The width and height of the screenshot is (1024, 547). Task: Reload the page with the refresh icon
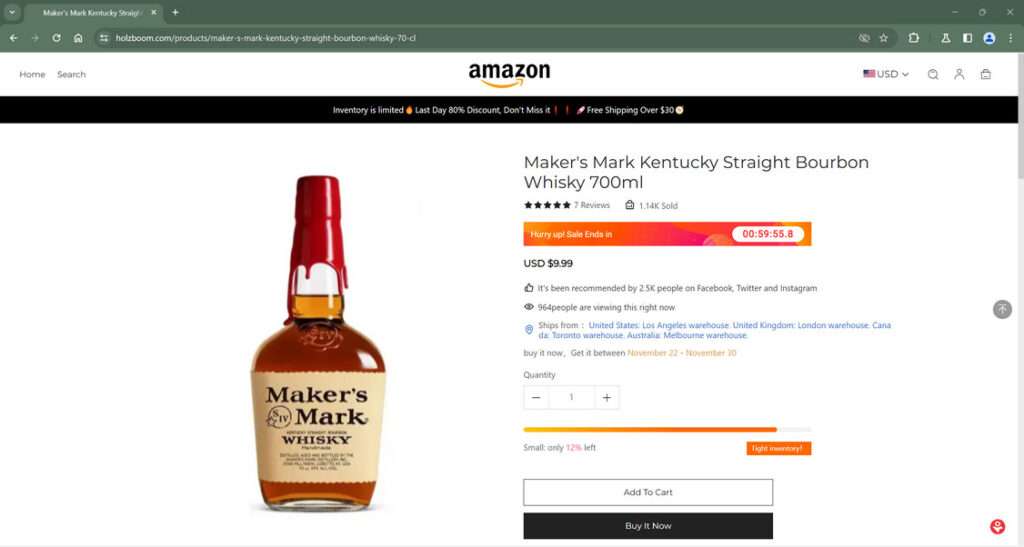coord(56,38)
